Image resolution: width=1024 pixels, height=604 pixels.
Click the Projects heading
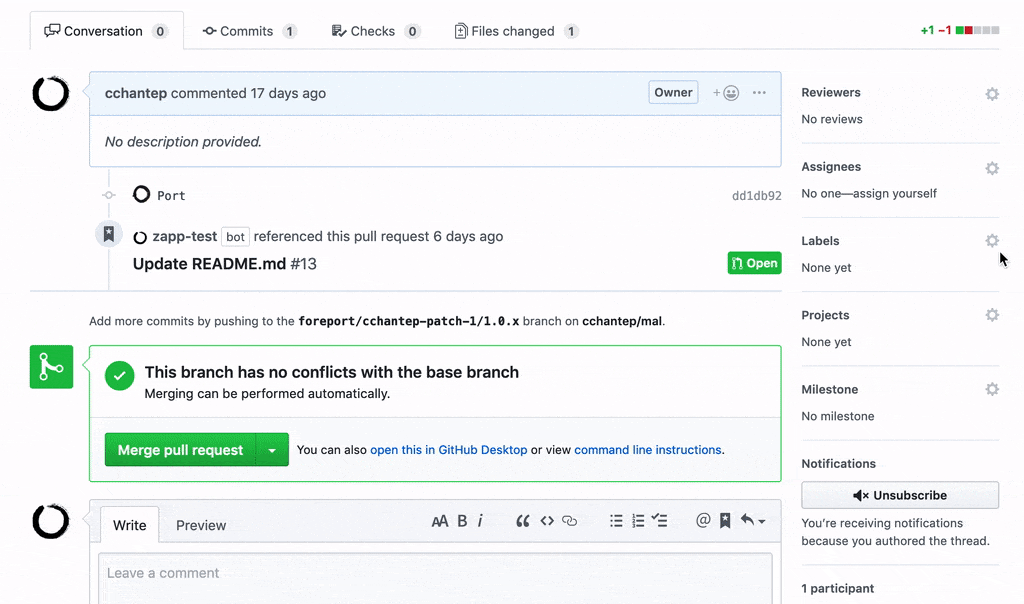pos(825,315)
